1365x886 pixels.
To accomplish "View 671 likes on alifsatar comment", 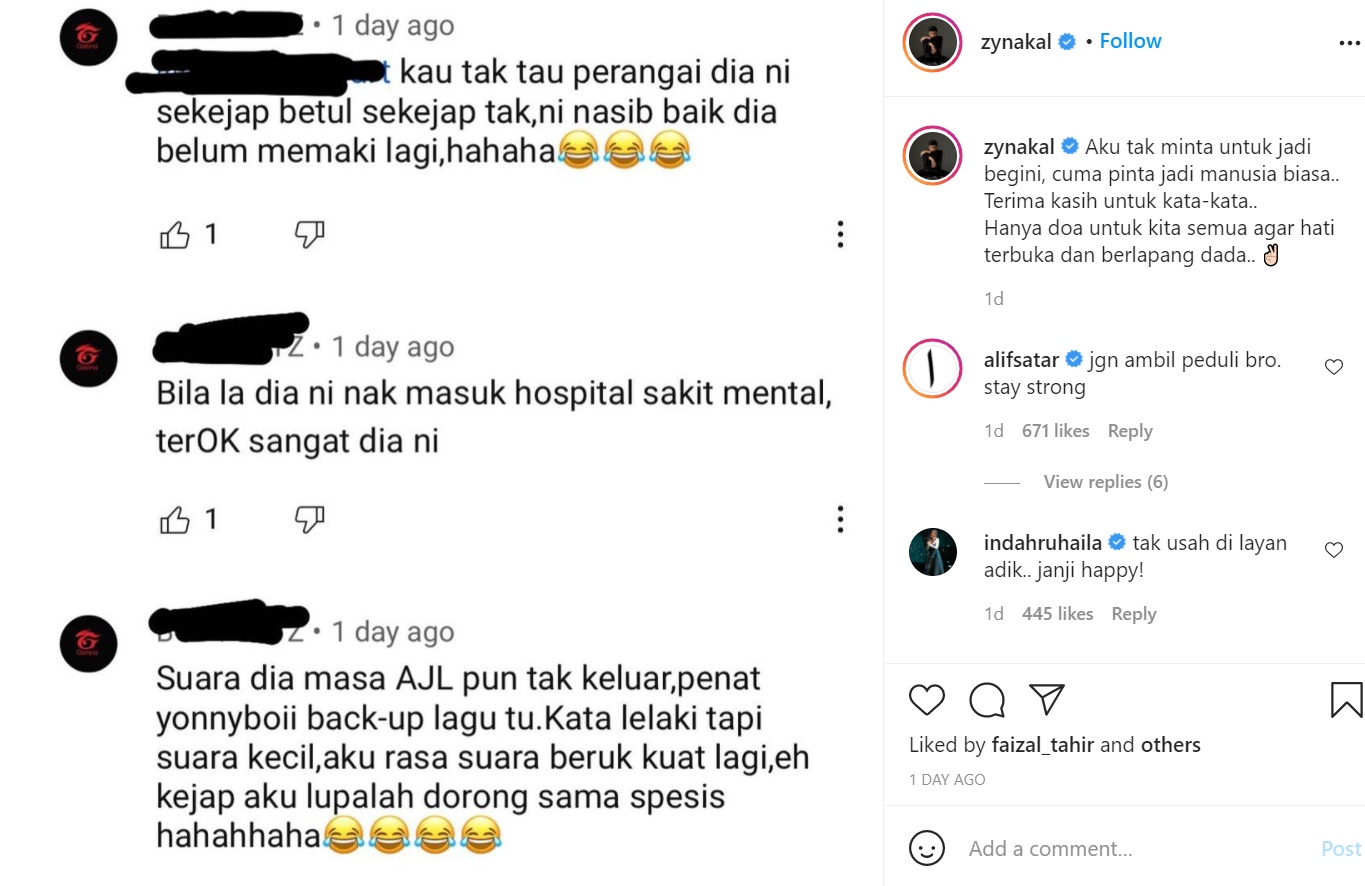I will [x=1055, y=431].
